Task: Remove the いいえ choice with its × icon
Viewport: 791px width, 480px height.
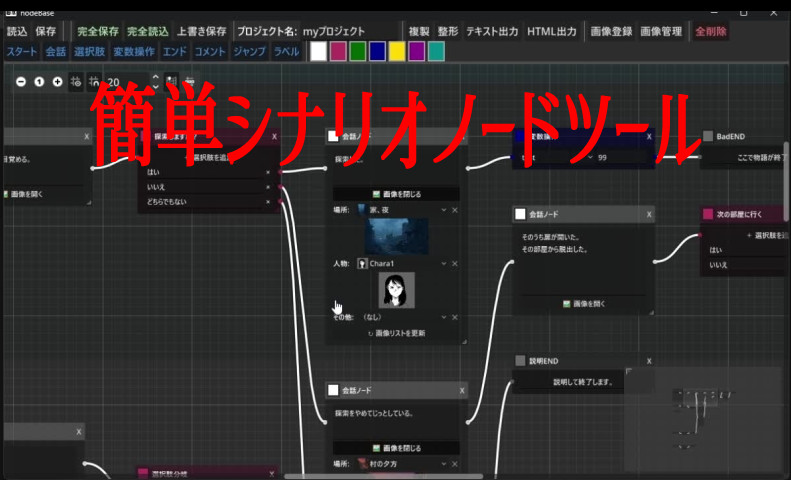Action: click(x=268, y=187)
